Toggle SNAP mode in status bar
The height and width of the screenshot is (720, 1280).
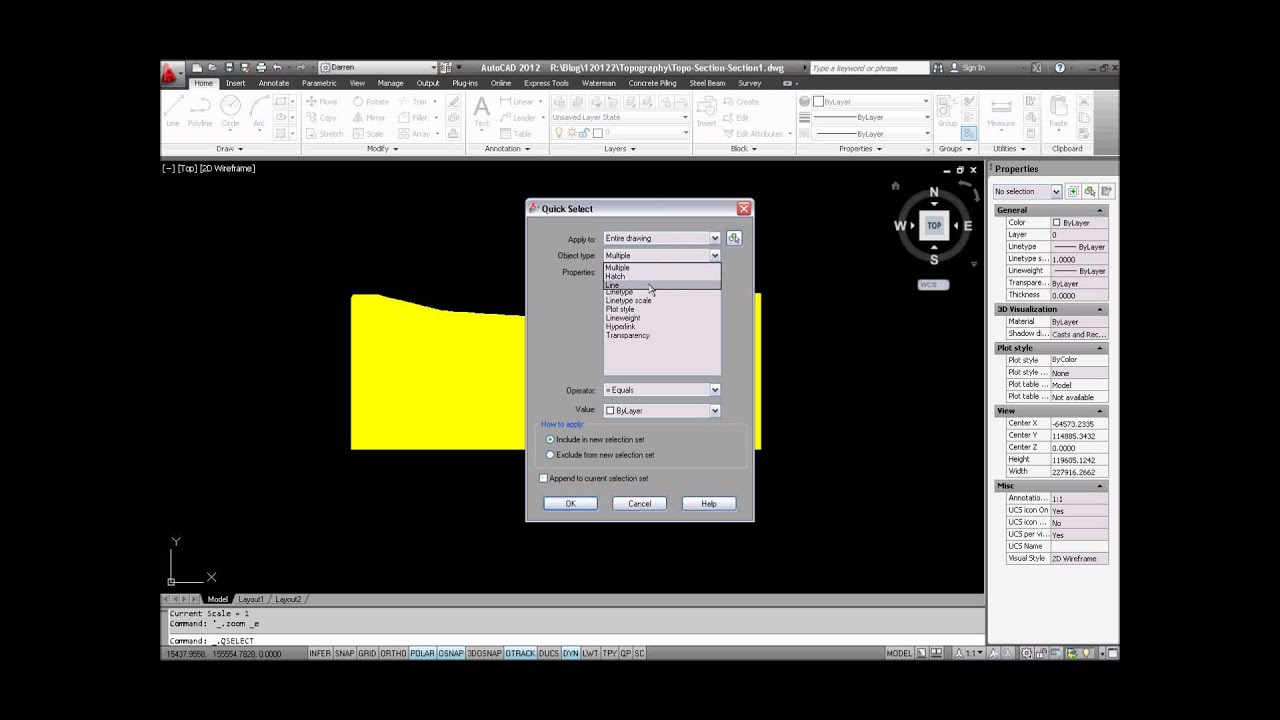pyautogui.click(x=344, y=654)
